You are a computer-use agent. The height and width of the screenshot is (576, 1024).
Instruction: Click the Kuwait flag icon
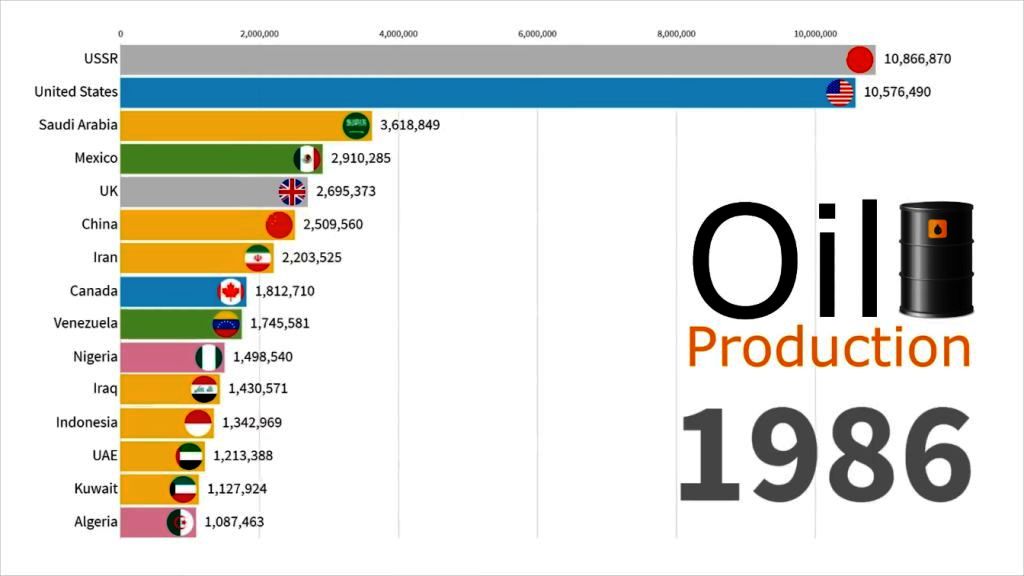point(183,489)
